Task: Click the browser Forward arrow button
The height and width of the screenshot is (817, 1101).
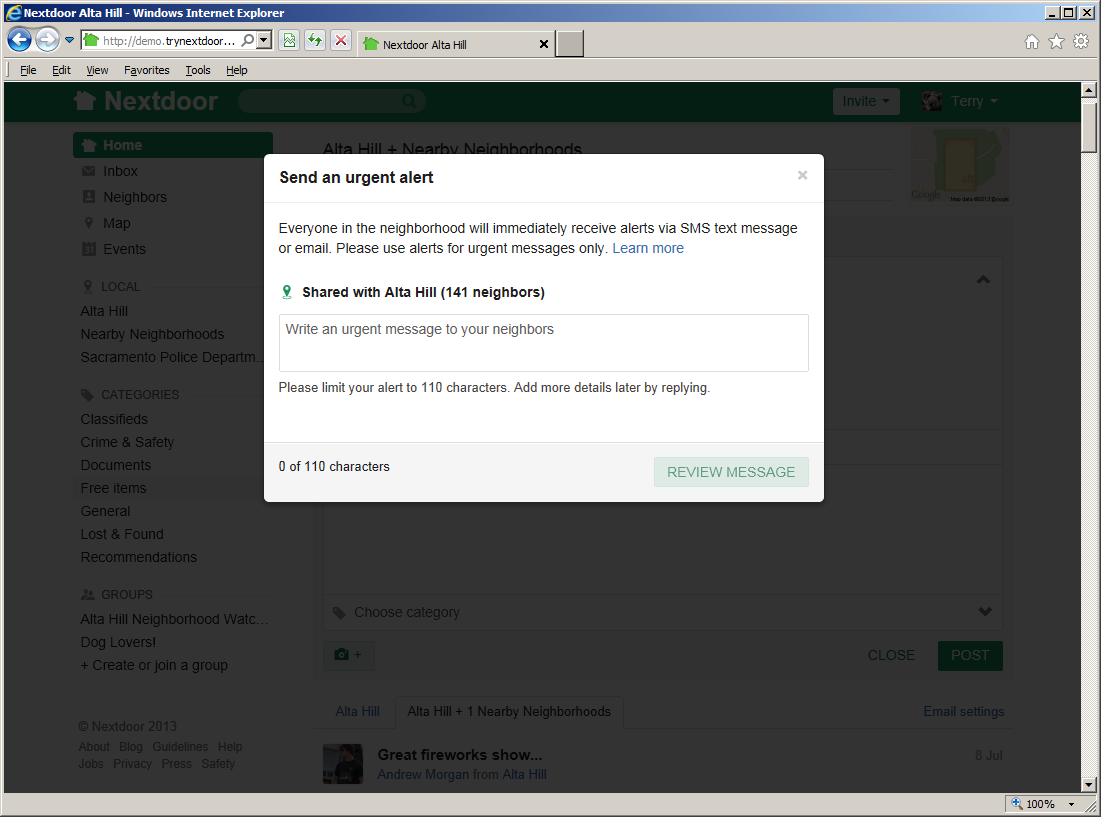Action: tap(47, 41)
